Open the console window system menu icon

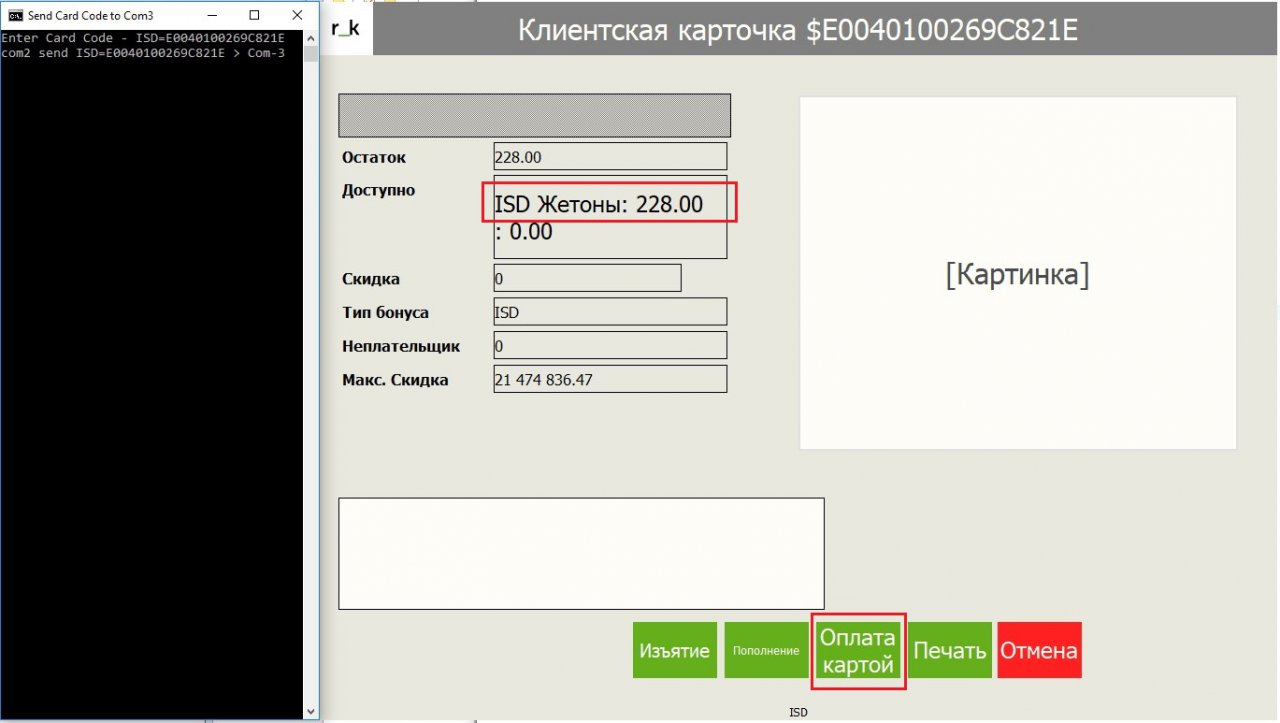click(x=15, y=15)
